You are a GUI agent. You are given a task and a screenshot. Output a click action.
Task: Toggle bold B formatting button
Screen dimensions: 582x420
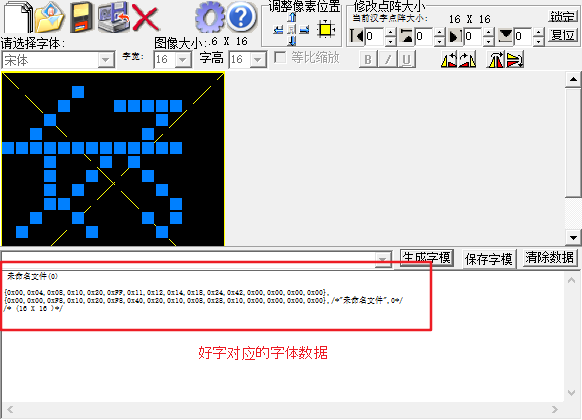tap(368, 59)
